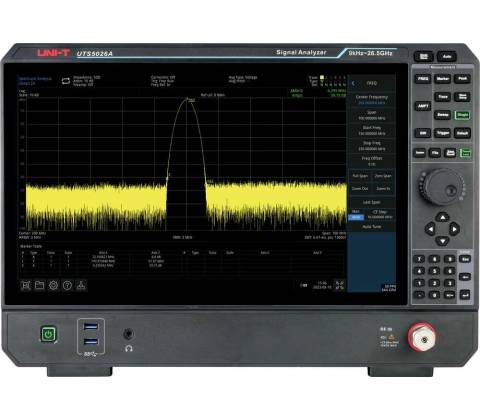The width and height of the screenshot is (480, 420).
Task: Click the rotary knob
Action: (442, 187)
